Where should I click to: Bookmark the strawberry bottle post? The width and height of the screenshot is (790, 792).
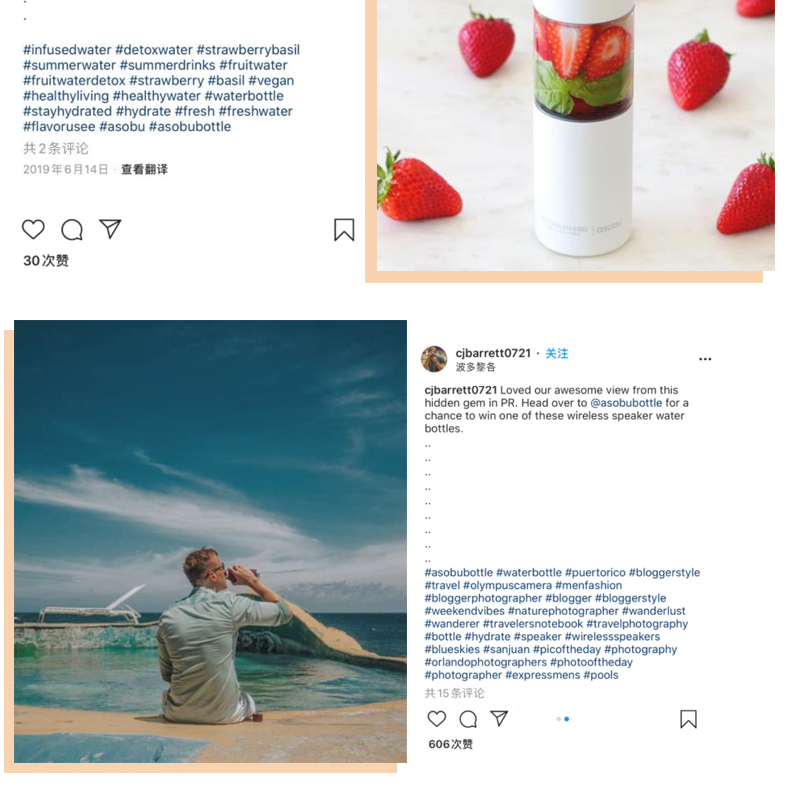(x=344, y=230)
